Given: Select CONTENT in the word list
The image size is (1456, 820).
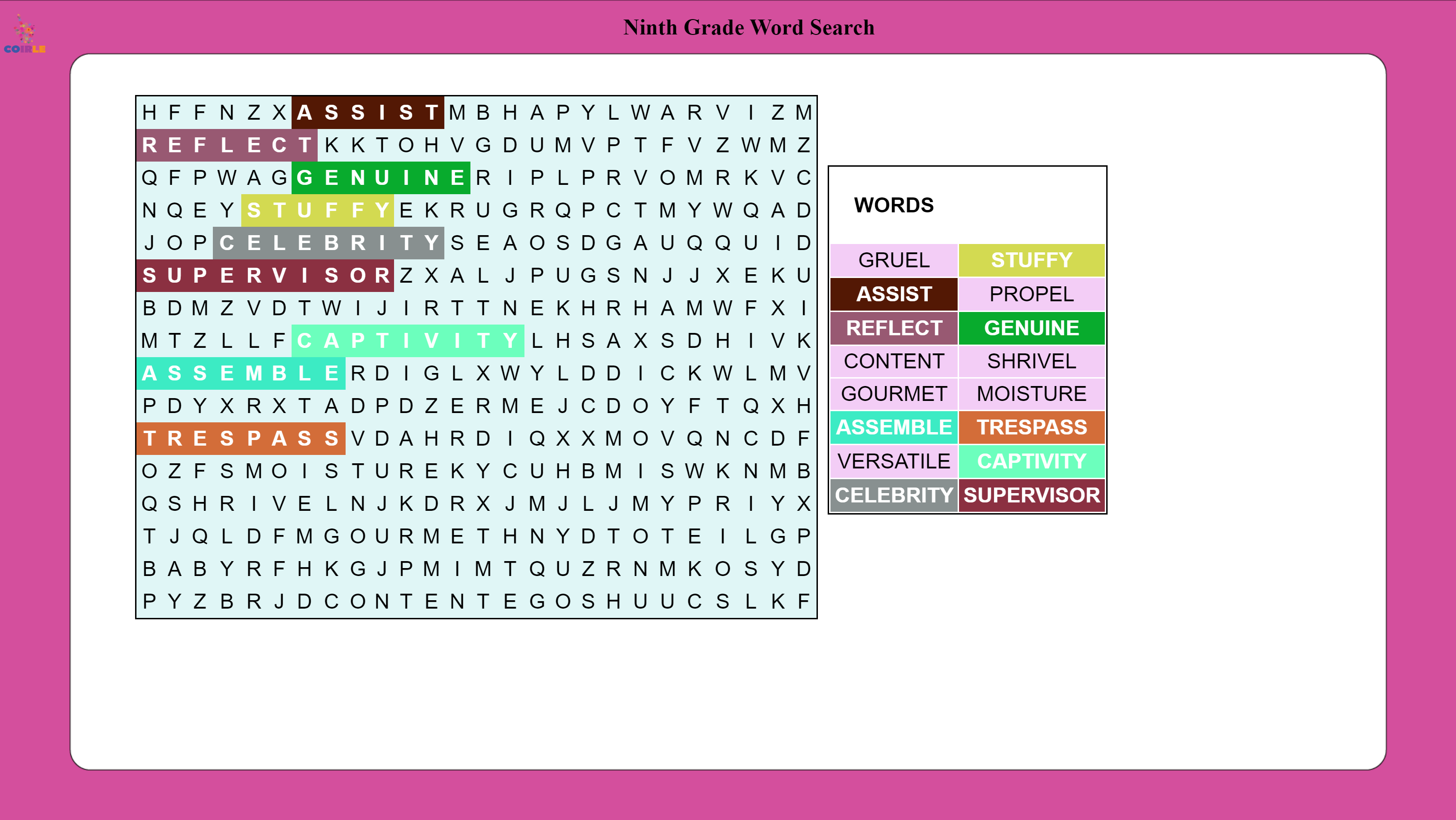Looking at the screenshot, I should (894, 361).
